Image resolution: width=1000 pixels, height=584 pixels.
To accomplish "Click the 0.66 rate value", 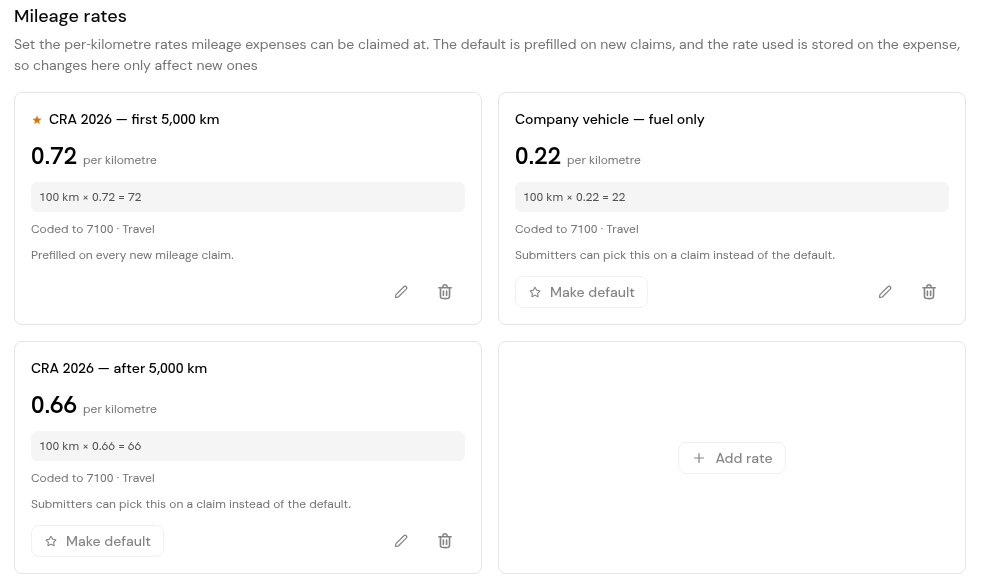I will 54,405.
